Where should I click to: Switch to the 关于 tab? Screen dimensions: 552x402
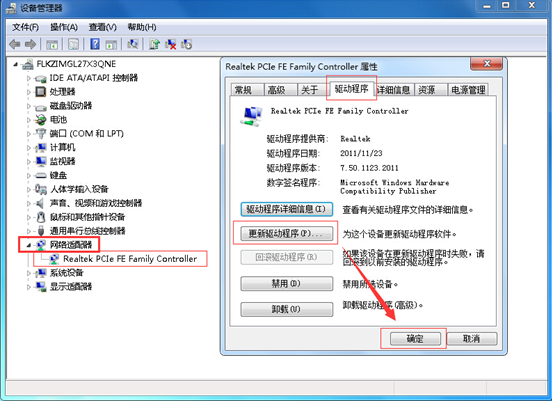[312, 90]
